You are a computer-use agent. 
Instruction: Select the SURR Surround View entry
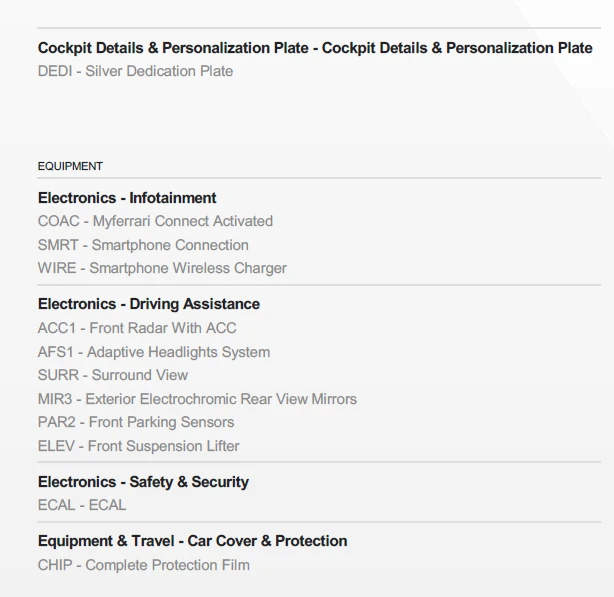[x=113, y=375]
